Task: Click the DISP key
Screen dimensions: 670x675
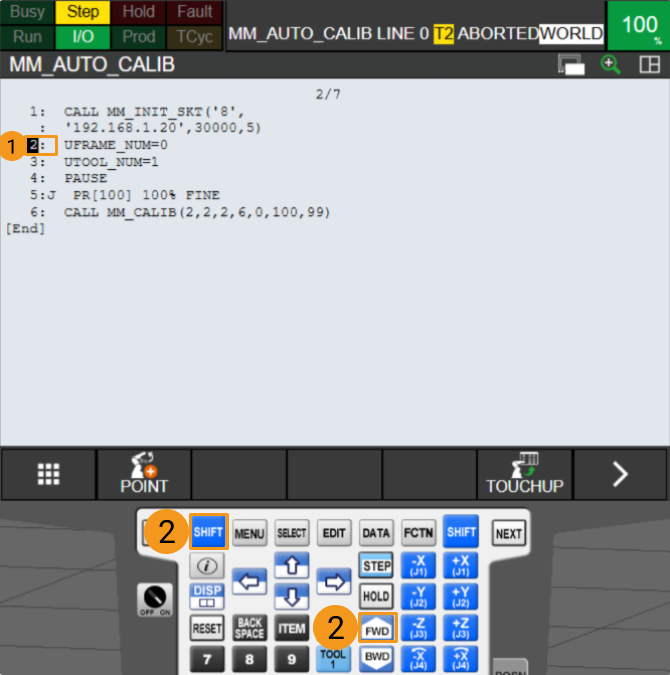Action: click(207, 596)
